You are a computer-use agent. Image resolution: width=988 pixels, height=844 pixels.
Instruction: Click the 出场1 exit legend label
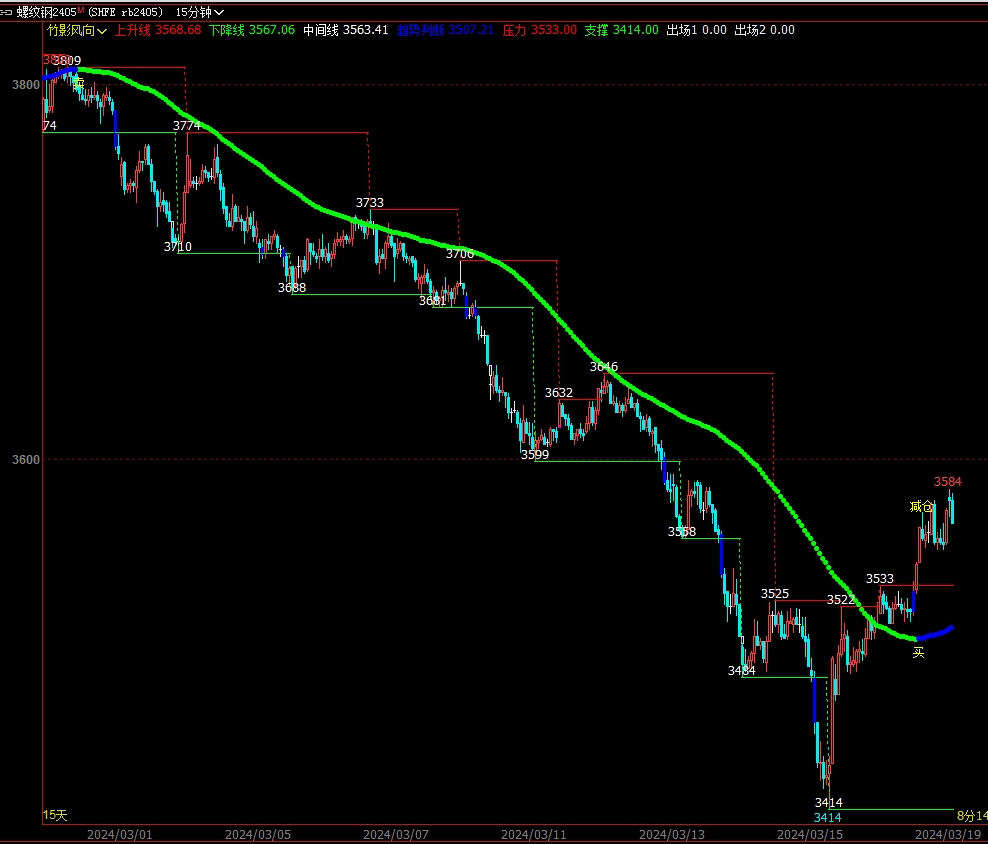(682, 30)
